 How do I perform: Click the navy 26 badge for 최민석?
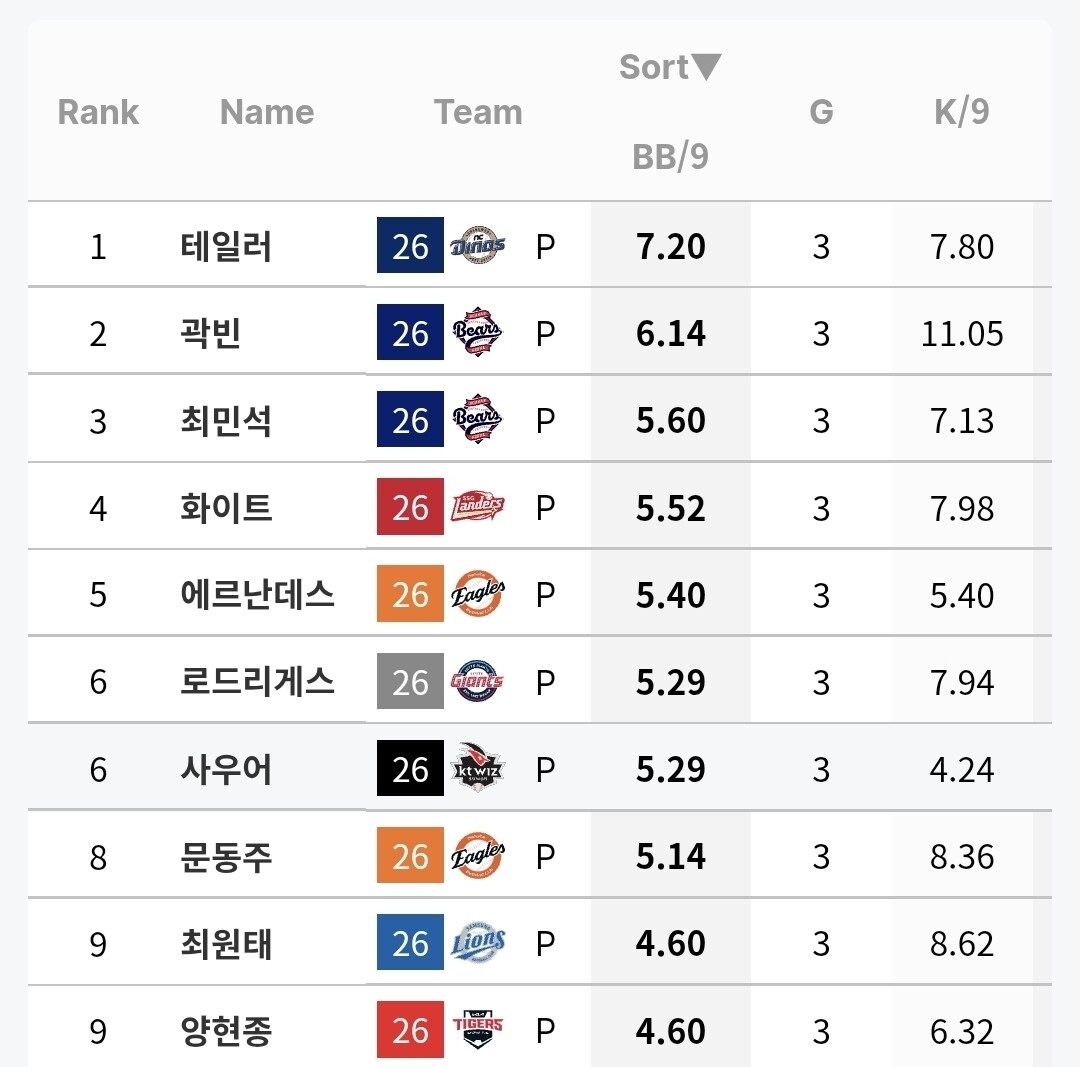tap(411, 419)
